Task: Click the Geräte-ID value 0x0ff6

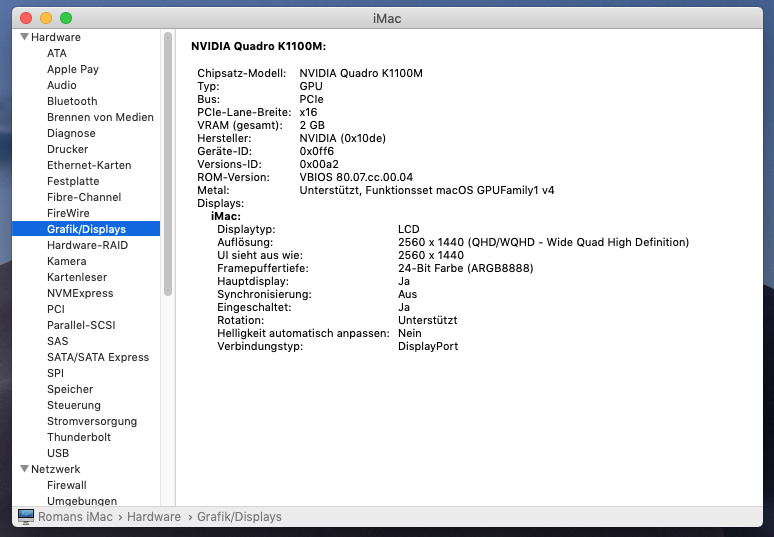Action: pos(316,152)
